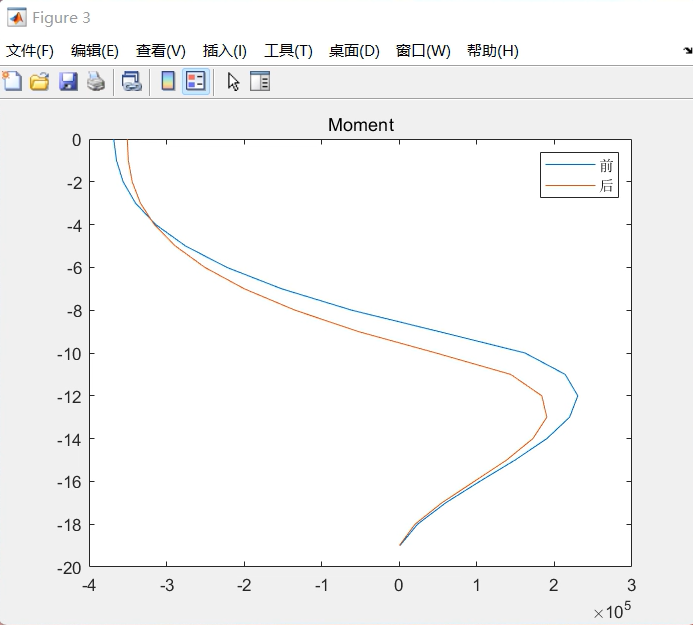
Task: Click the 前 legend entry
Action: pos(606,165)
